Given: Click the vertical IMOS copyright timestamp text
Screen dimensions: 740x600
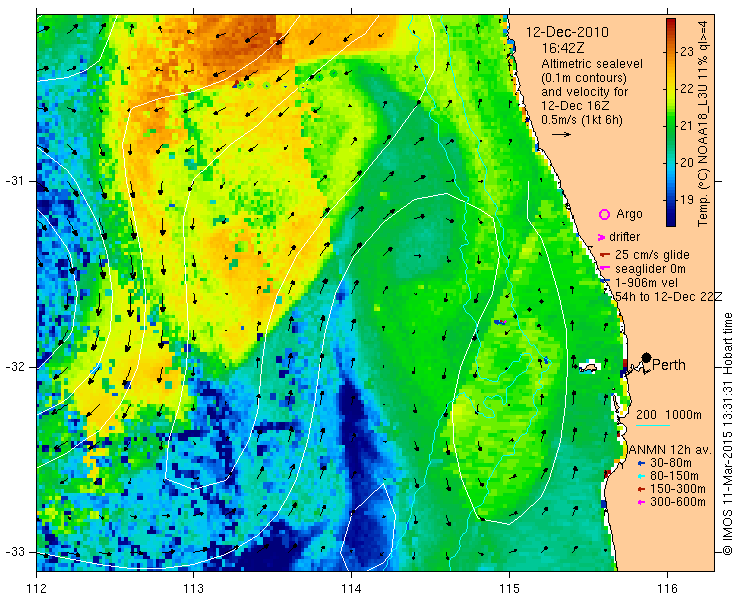Looking at the screenshot, I should click(727, 434).
